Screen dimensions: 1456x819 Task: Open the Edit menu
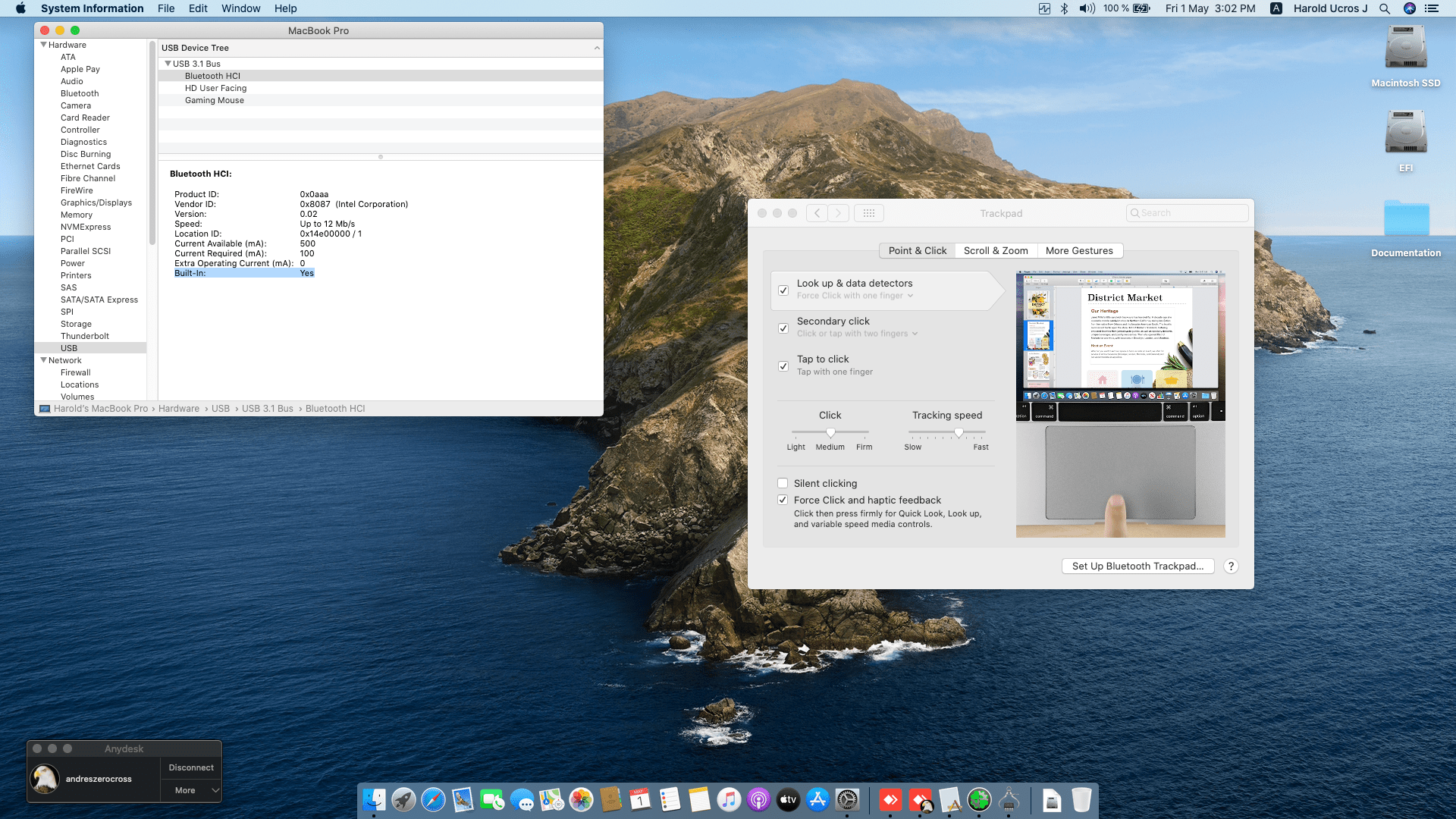[198, 8]
